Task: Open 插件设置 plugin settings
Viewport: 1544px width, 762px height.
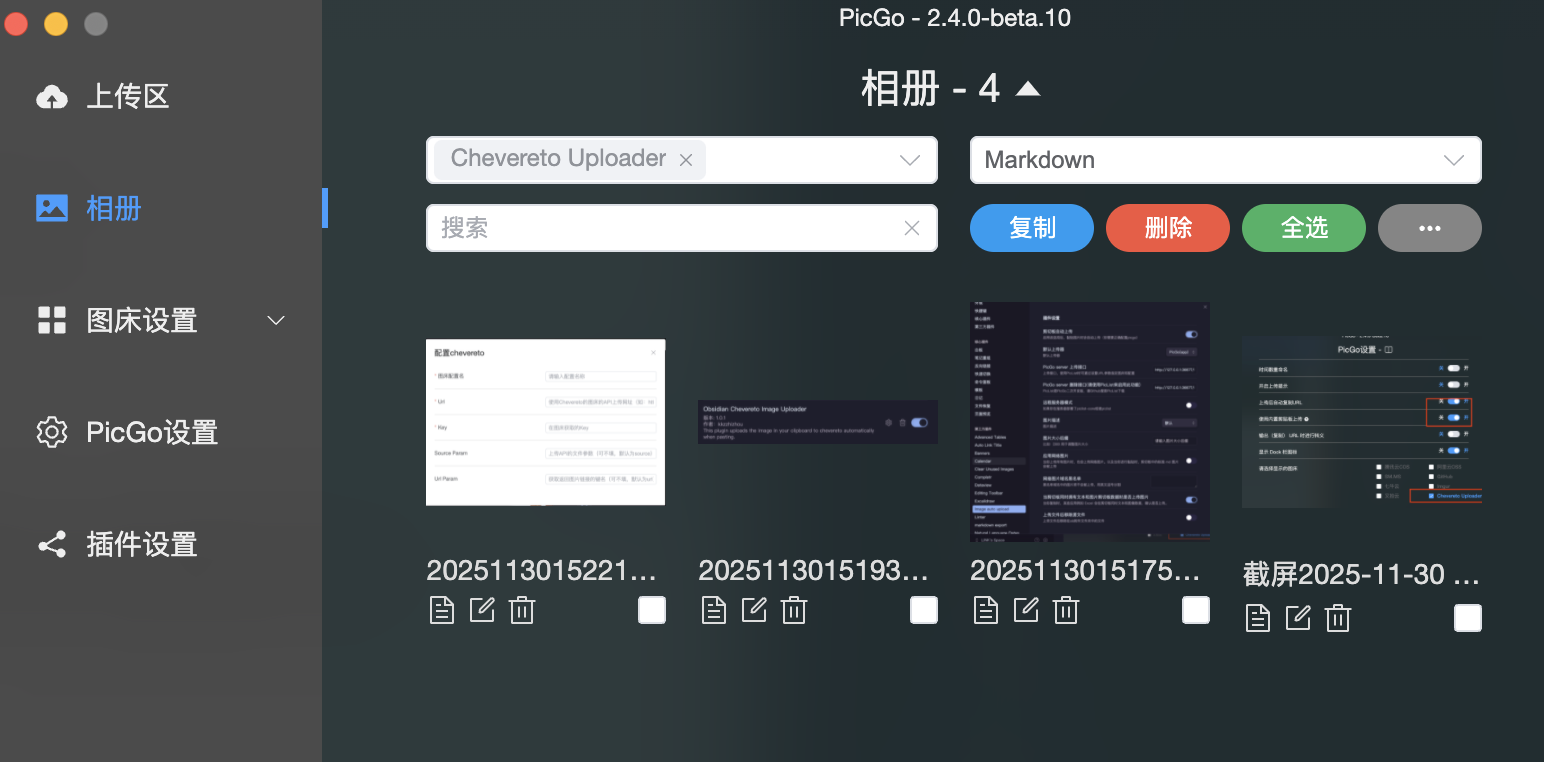Action: pyautogui.click(x=141, y=545)
